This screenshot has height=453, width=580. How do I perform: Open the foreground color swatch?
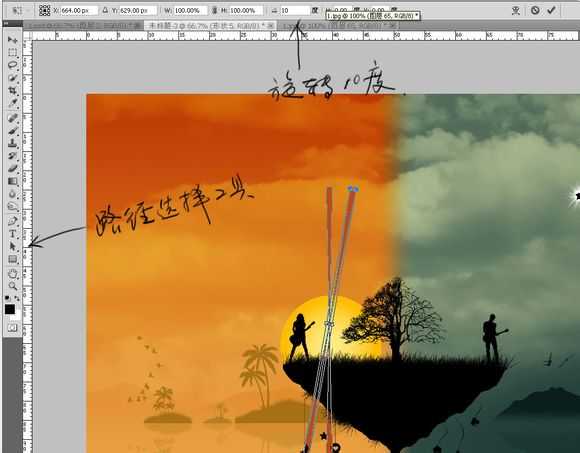tap(10, 309)
